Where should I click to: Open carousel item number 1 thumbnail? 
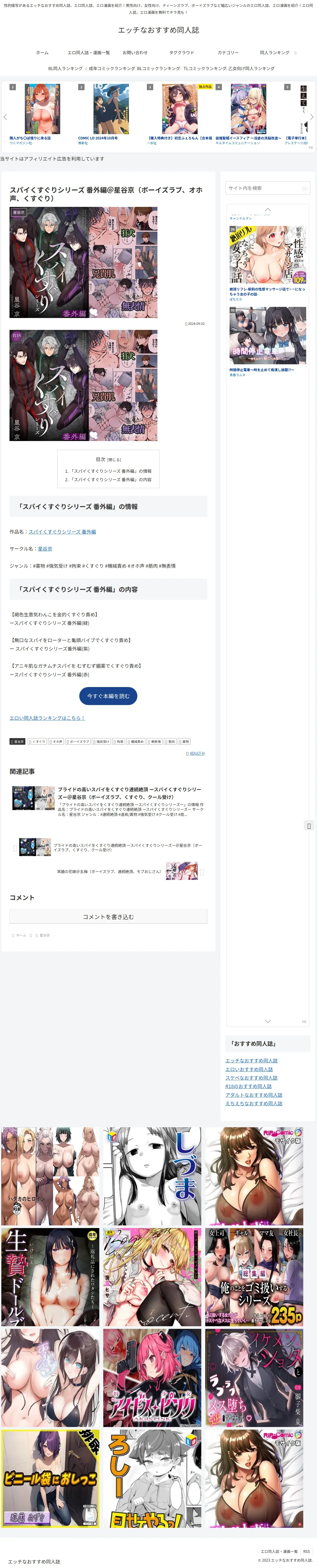pos(43,109)
